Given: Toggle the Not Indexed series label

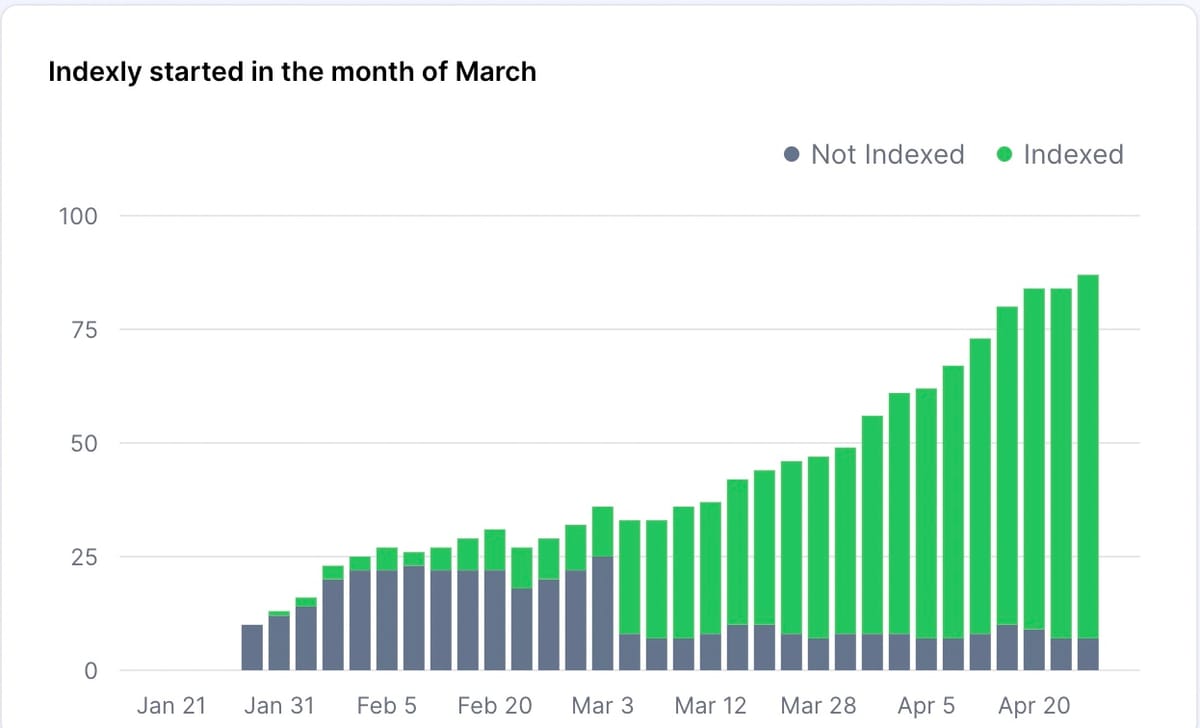Looking at the screenshot, I should tap(887, 155).
